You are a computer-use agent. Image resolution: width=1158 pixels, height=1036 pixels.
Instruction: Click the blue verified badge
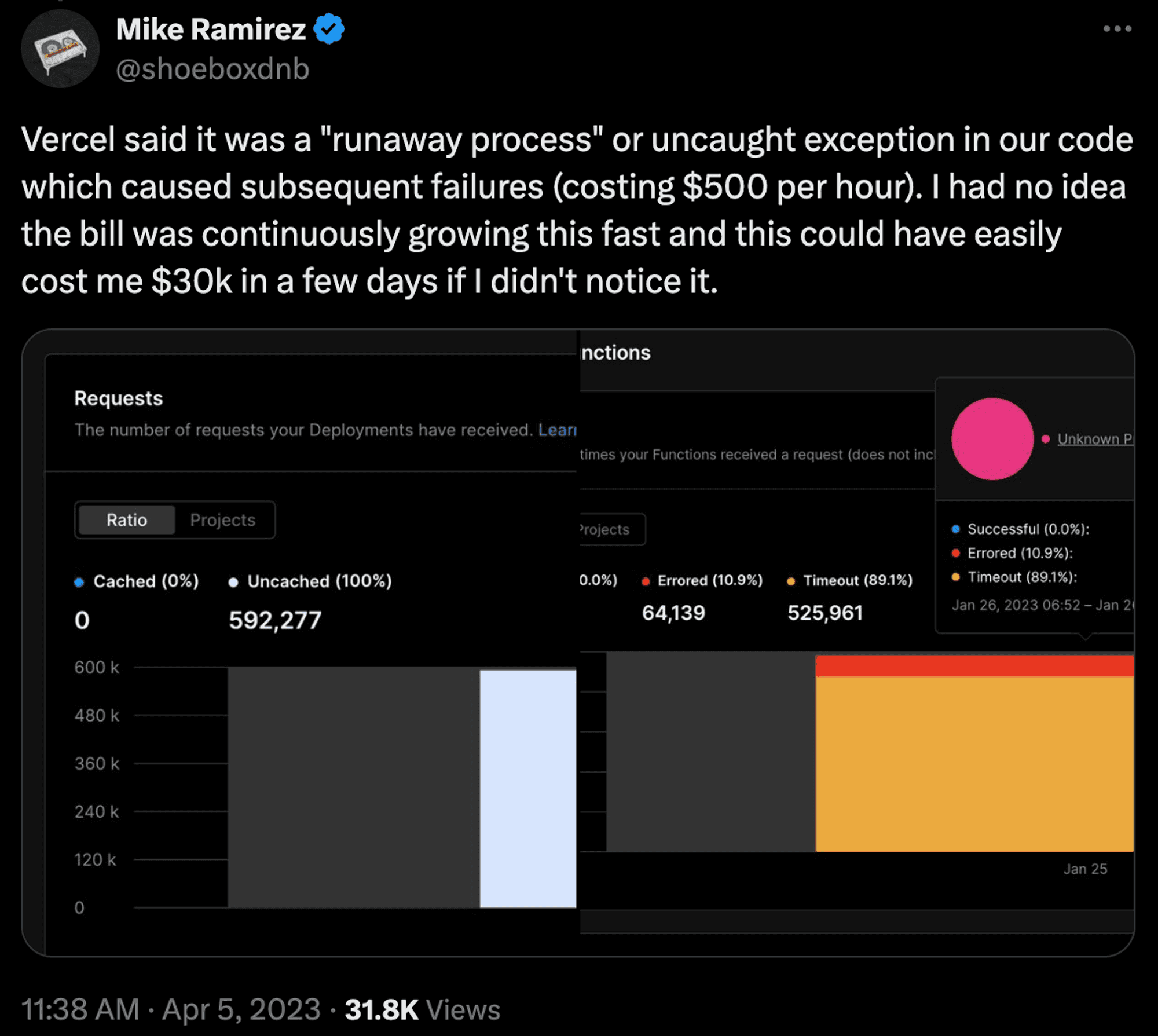tap(329, 29)
